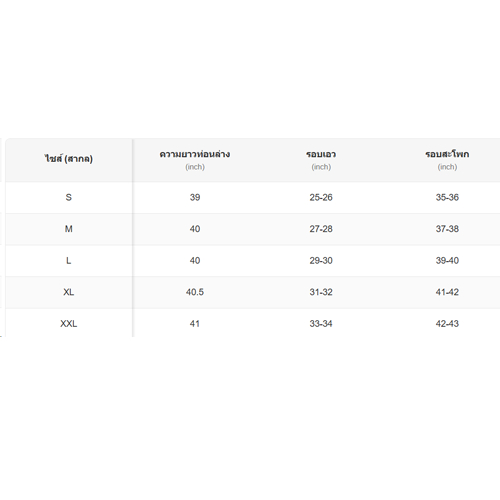Click the length value 41 cell
This screenshot has height=500, width=500.
(195, 324)
